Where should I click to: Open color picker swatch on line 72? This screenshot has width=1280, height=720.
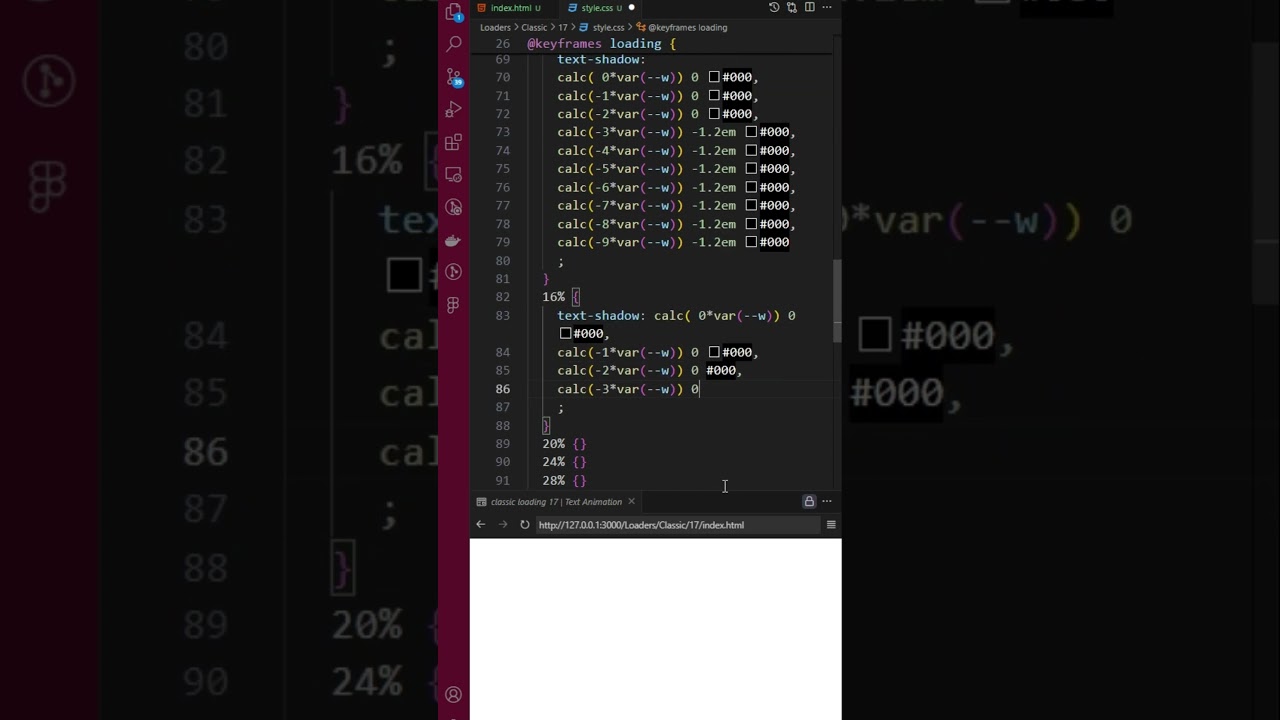pos(714,114)
